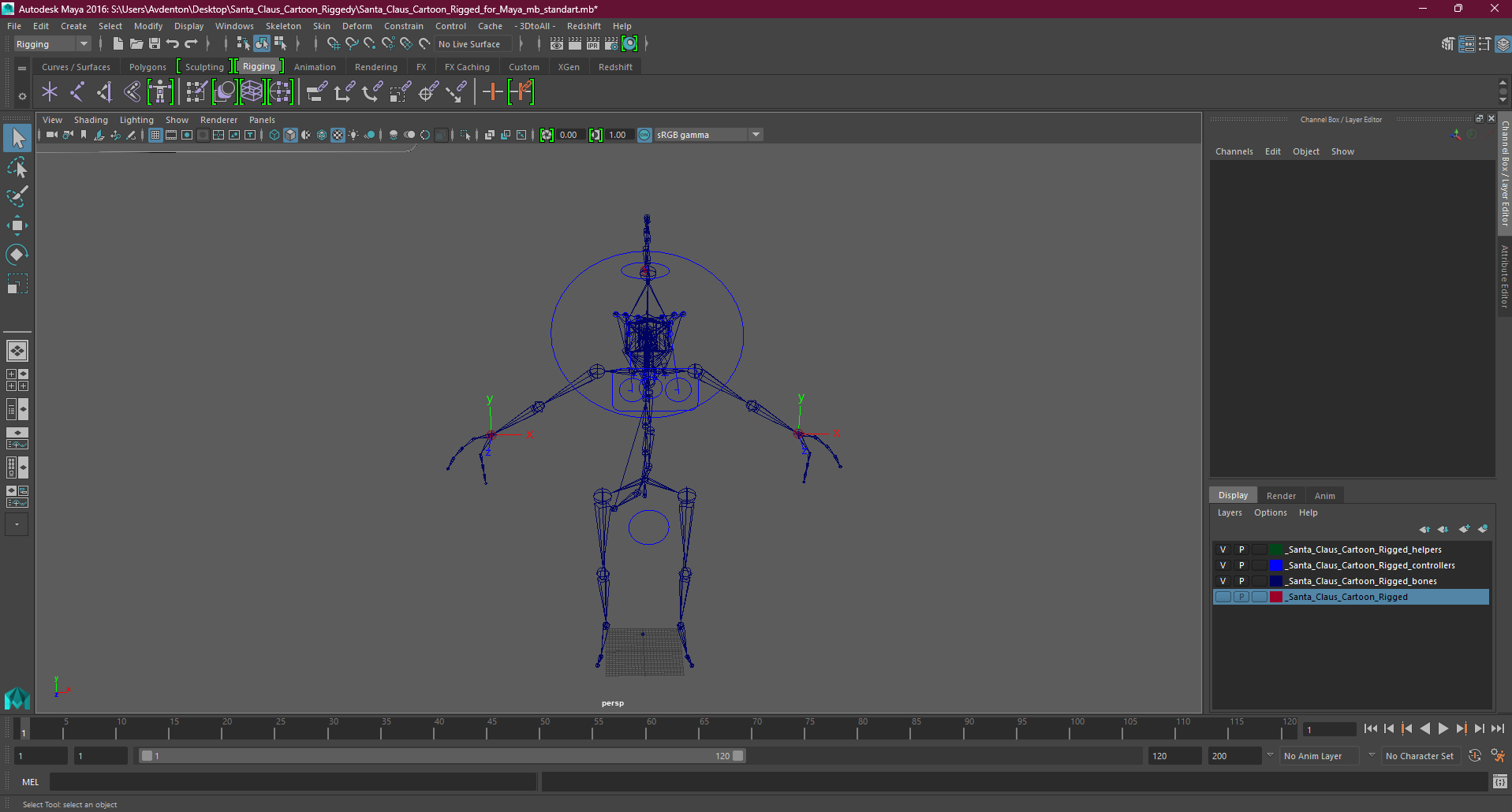Open the HumanIK character shelf icon

pyautogui.click(x=160, y=92)
